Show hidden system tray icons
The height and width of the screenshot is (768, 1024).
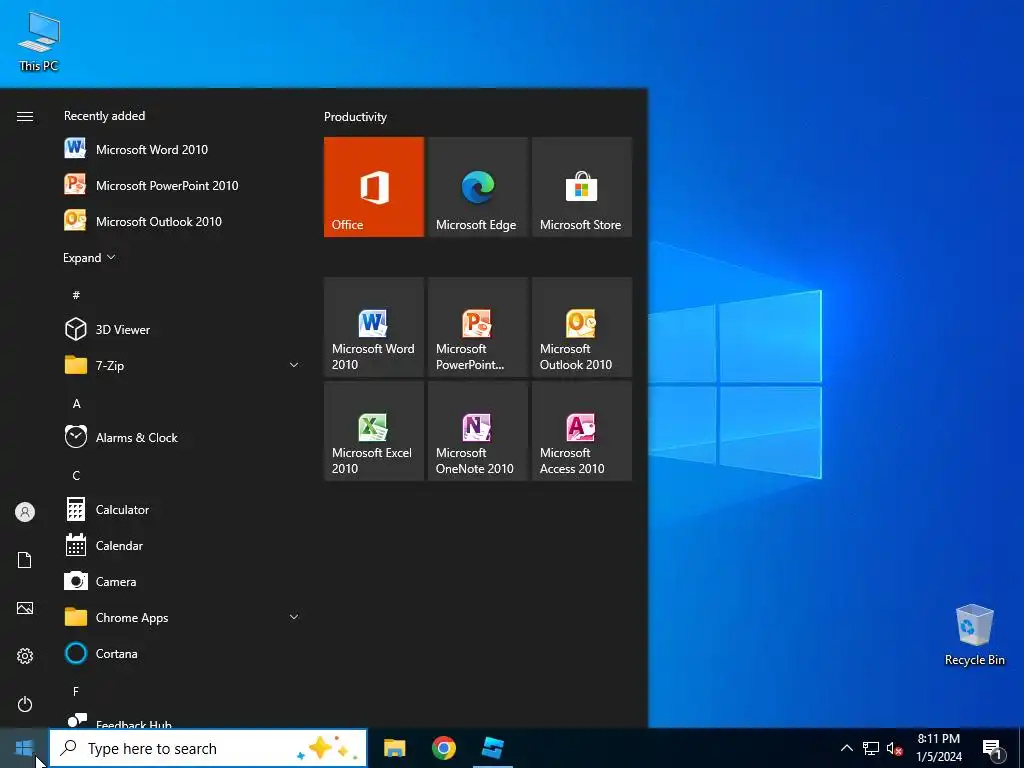click(x=846, y=748)
